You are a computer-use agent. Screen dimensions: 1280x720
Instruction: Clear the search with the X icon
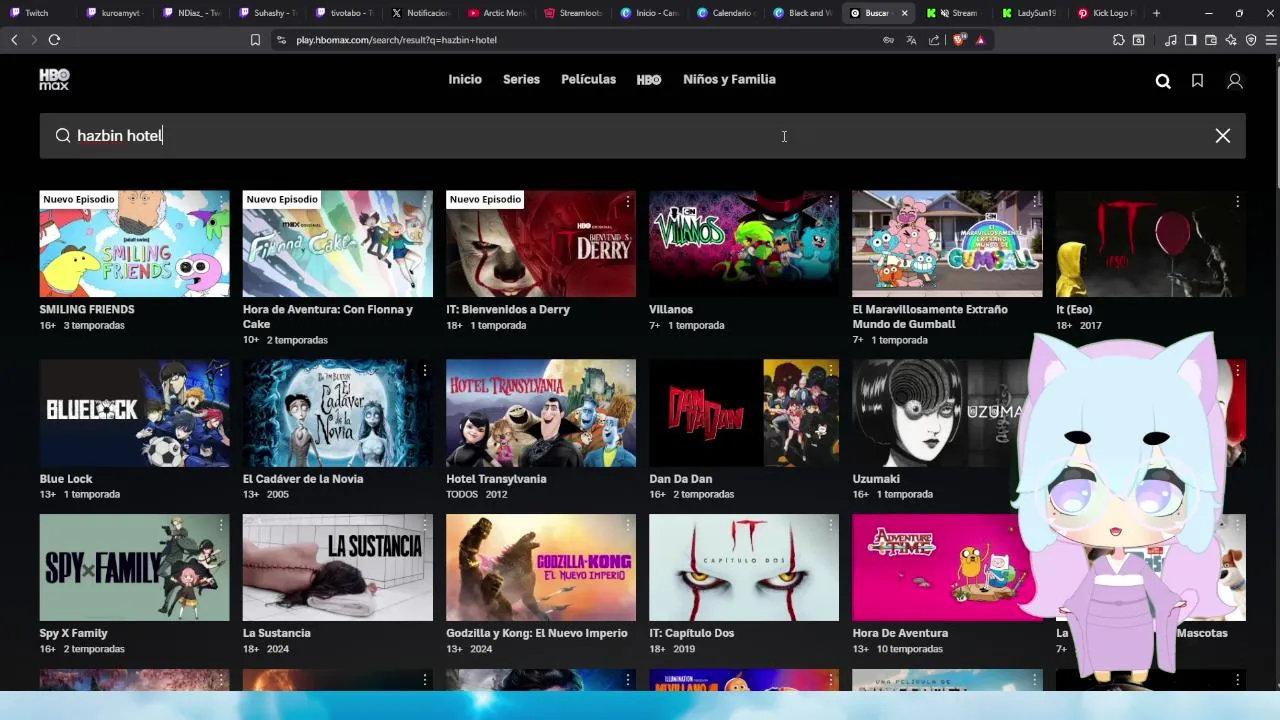[x=1222, y=136]
